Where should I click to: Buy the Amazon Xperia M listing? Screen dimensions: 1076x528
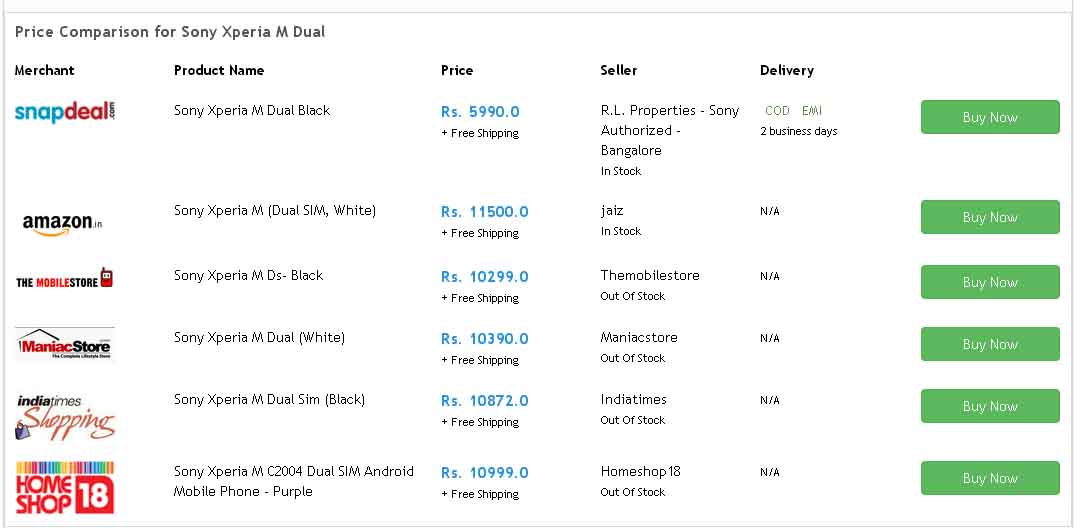tap(990, 217)
